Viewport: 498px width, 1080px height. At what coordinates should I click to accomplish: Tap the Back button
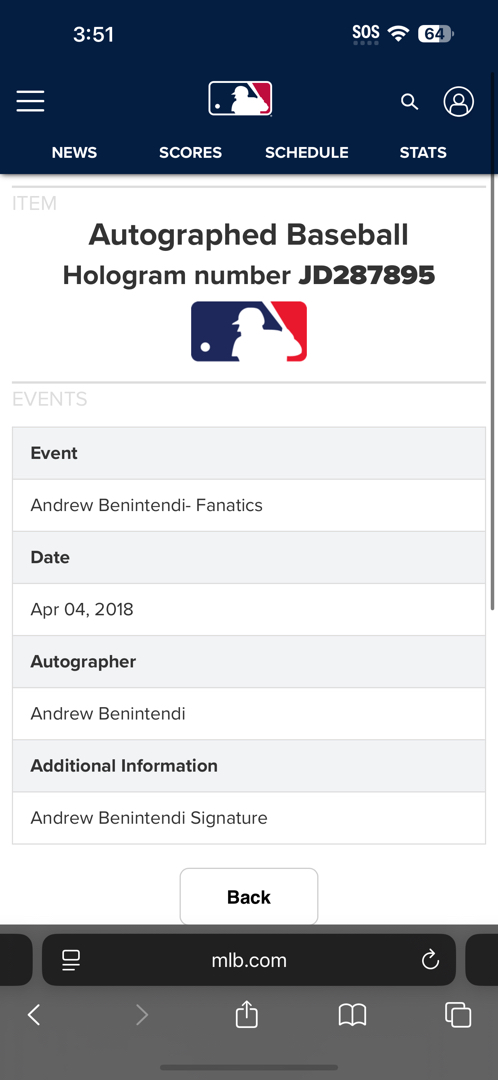249,897
